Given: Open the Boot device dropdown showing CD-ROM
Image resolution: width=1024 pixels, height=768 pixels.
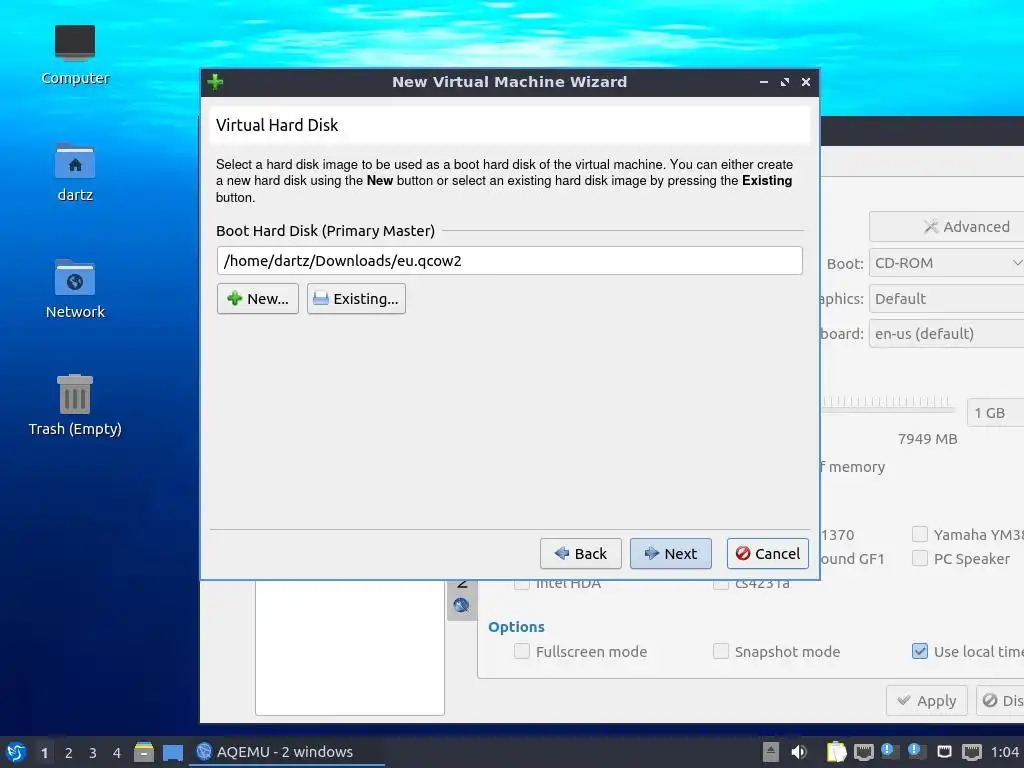Looking at the screenshot, I should tap(946, 263).
